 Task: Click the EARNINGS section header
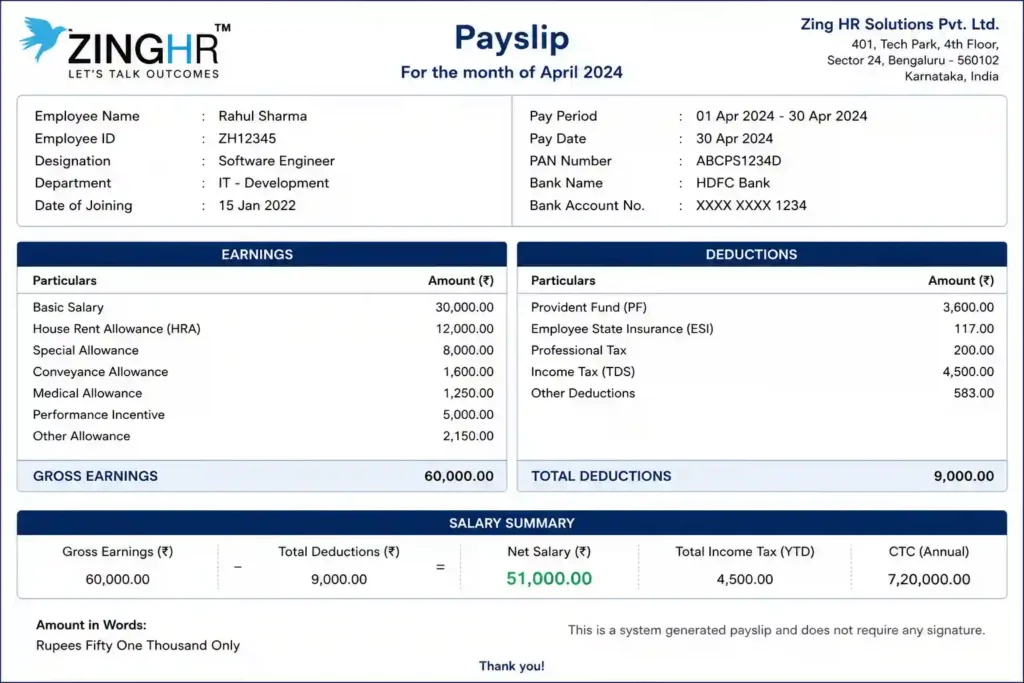point(262,254)
